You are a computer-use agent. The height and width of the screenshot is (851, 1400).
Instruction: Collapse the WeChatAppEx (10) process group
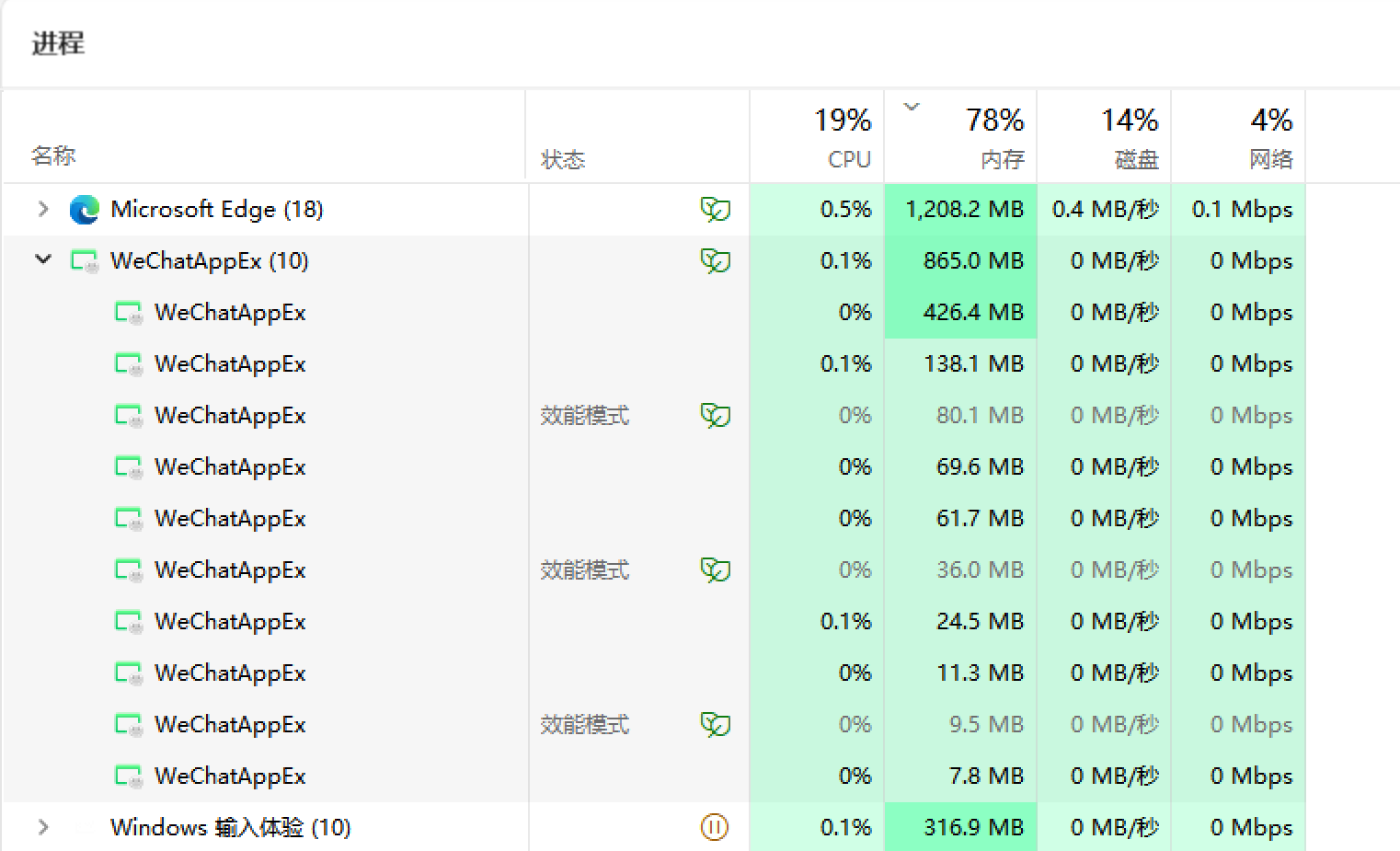42,260
